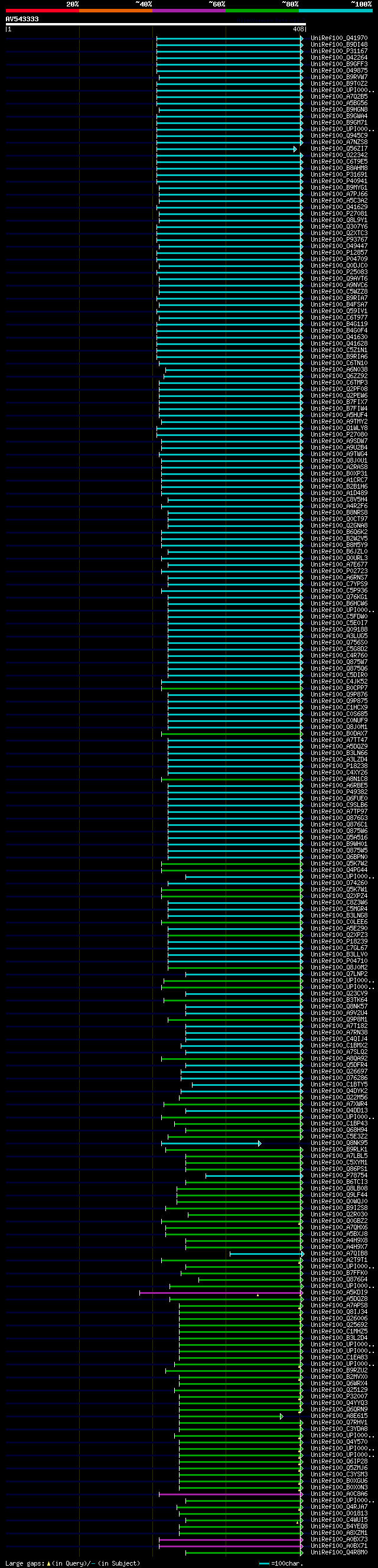Open hit UniRef100_B9DI48
This screenshot has height=1568, width=378.
tap(339, 44)
